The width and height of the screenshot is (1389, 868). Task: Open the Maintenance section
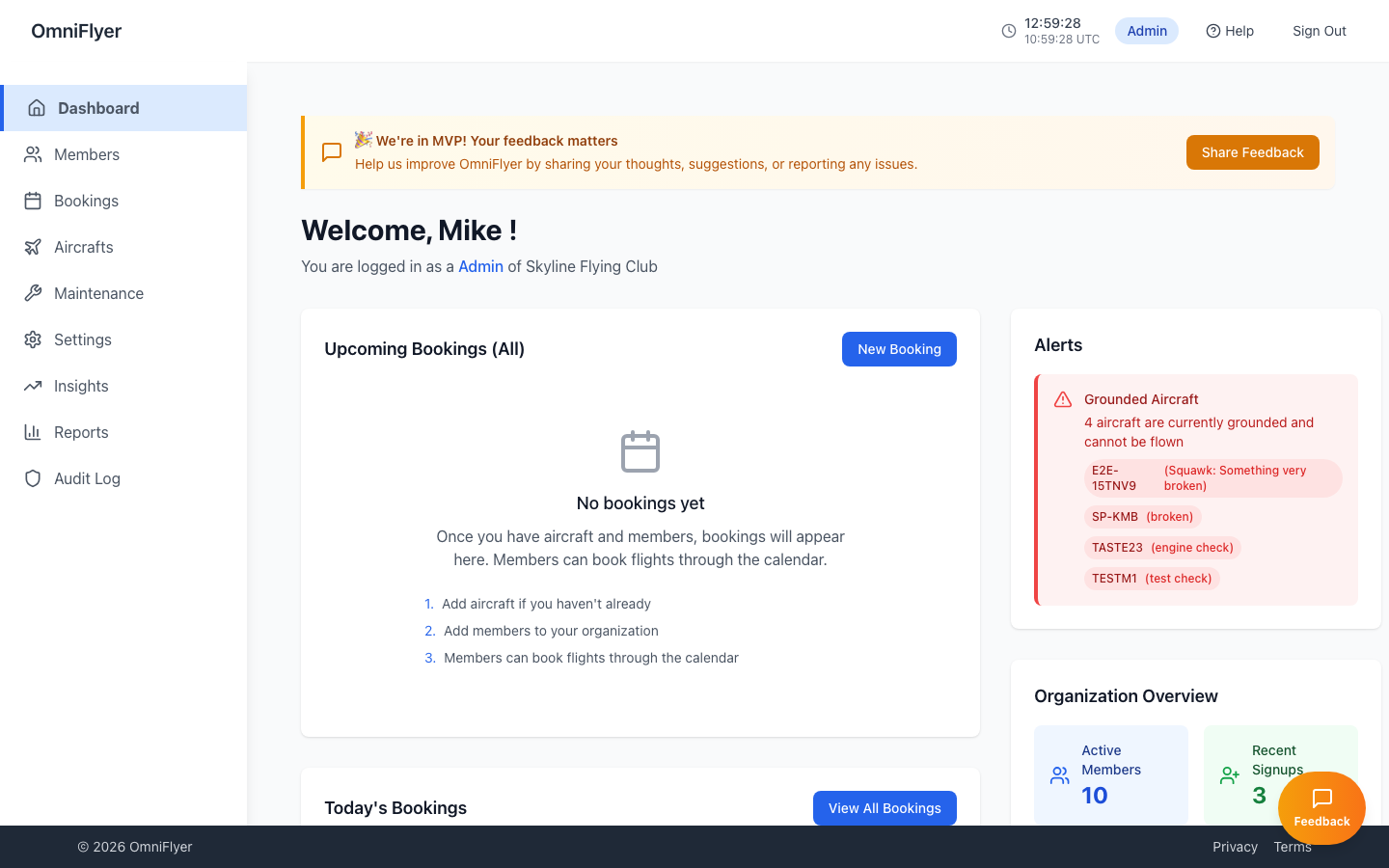(123, 293)
